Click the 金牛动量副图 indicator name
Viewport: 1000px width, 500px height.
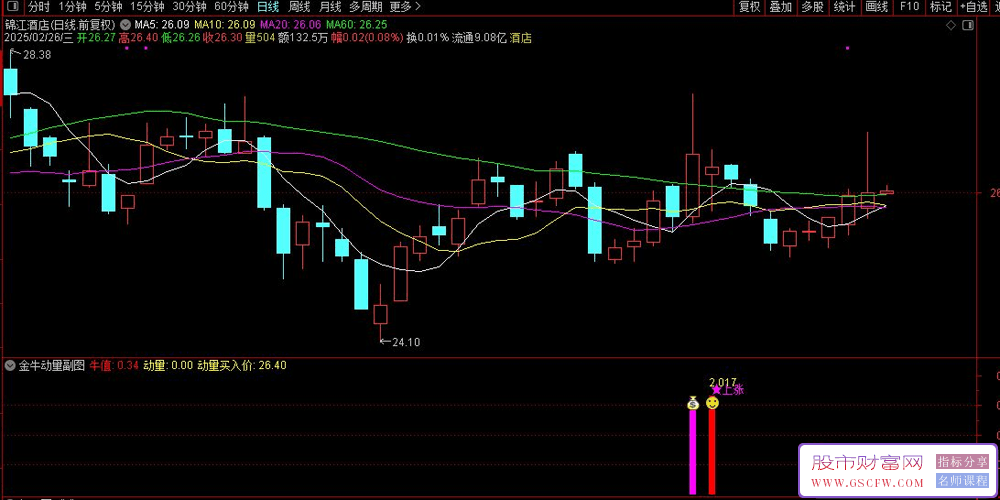pos(51,365)
